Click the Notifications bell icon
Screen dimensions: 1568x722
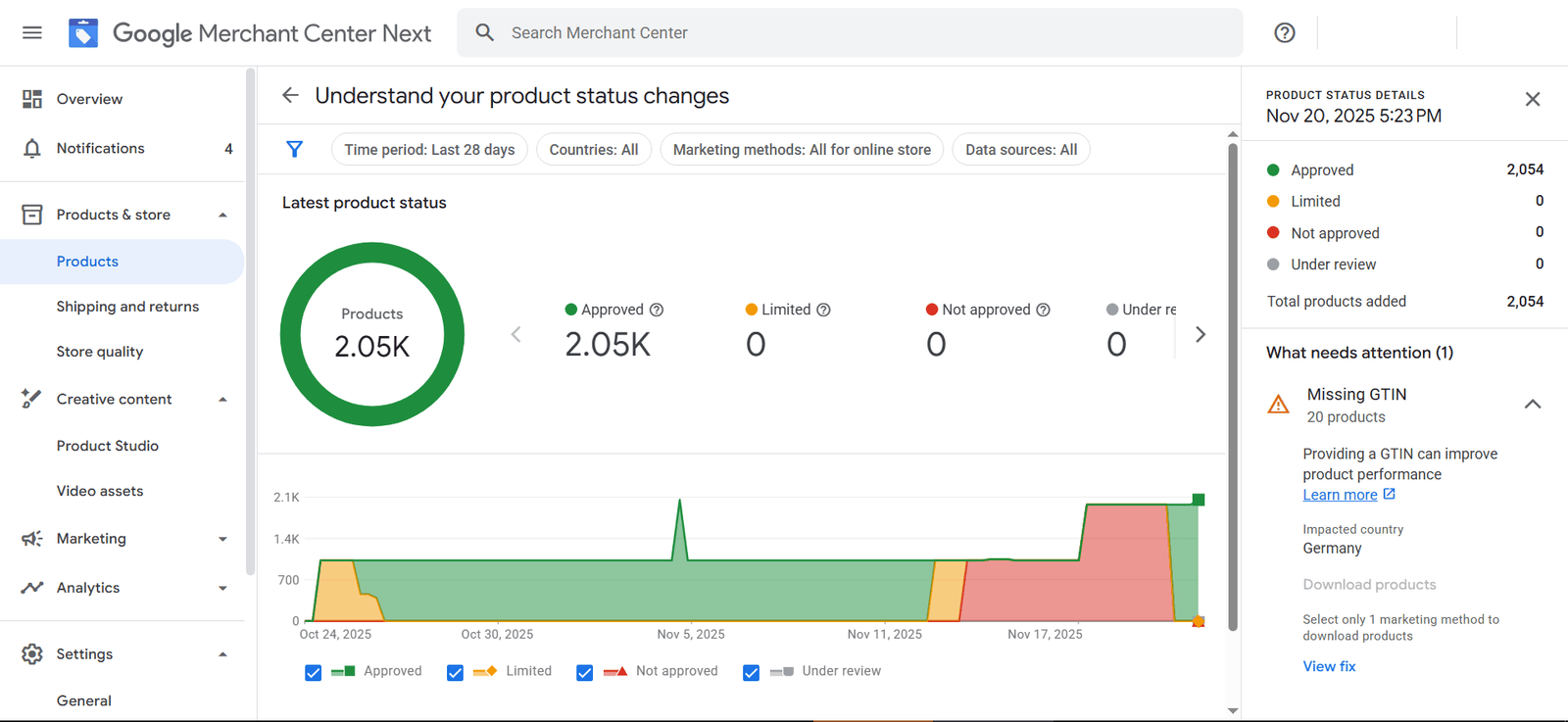[32, 148]
